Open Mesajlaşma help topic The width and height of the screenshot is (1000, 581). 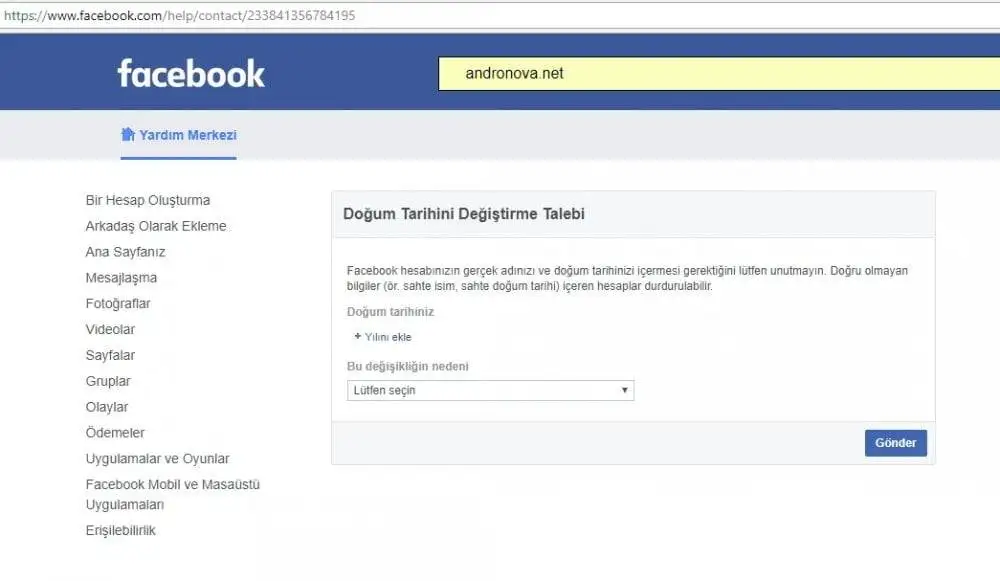pos(121,277)
